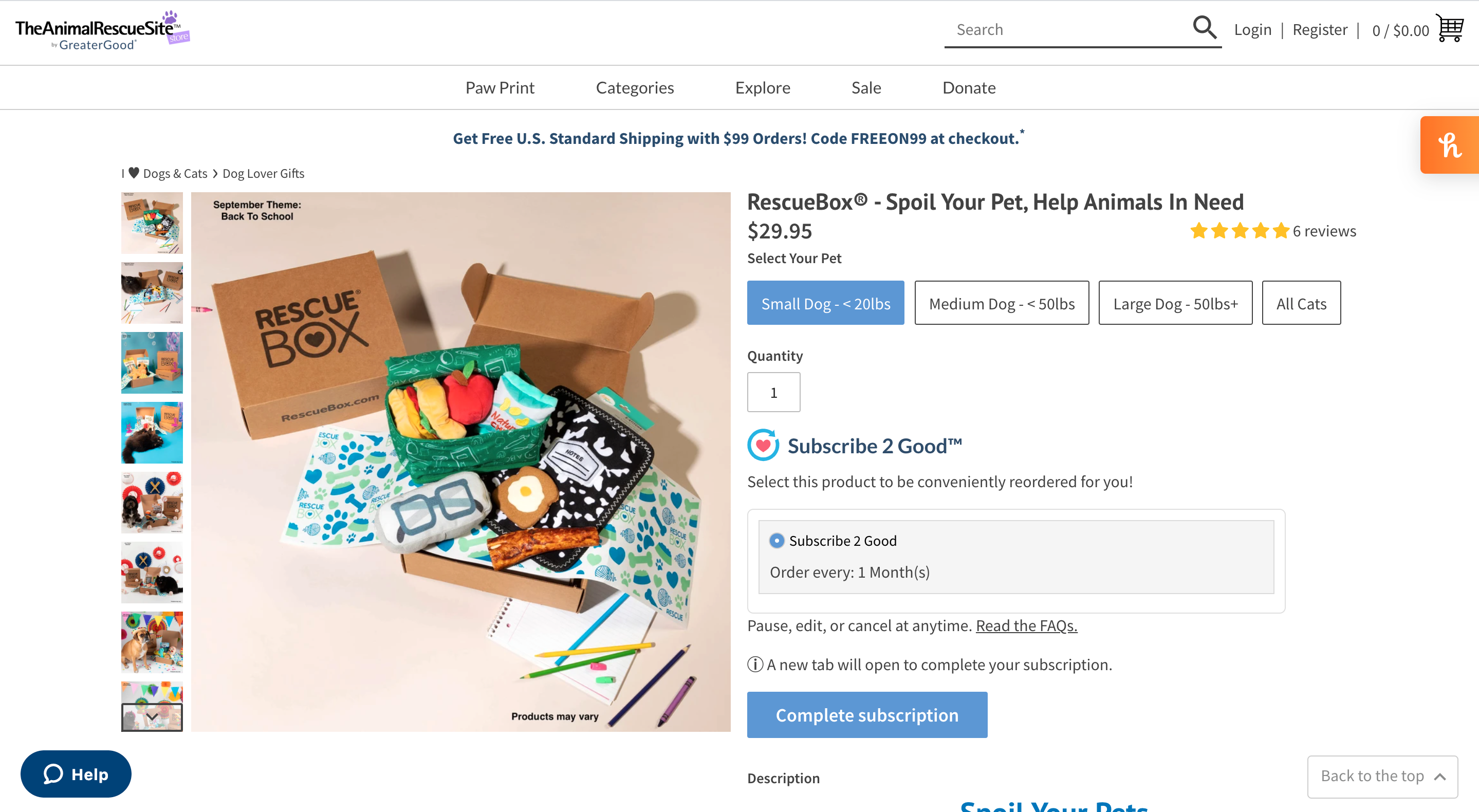
Task: Select the bulldog with box thumbnail
Action: point(152,641)
